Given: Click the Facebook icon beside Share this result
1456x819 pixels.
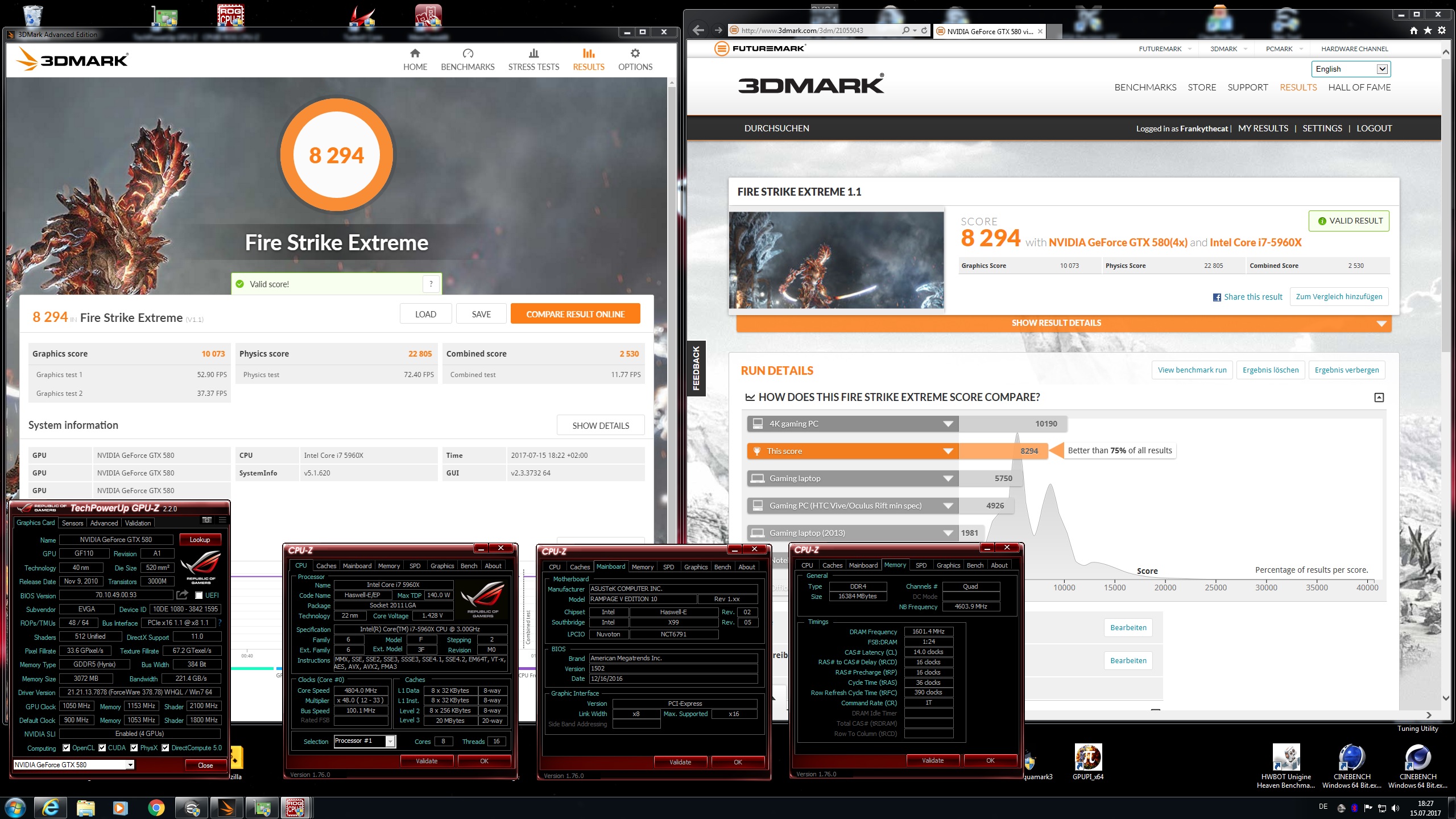Looking at the screenshot, I should pos(1217,297).
